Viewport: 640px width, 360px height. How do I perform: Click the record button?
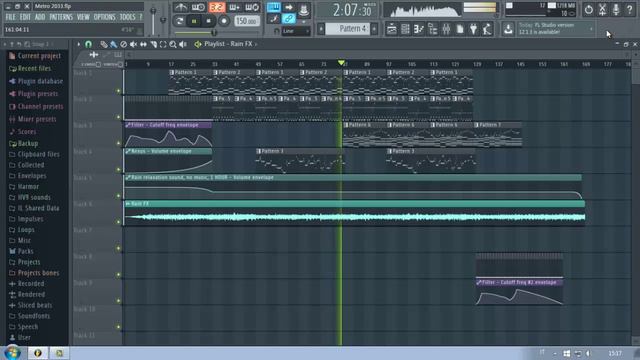click(224, 20)
